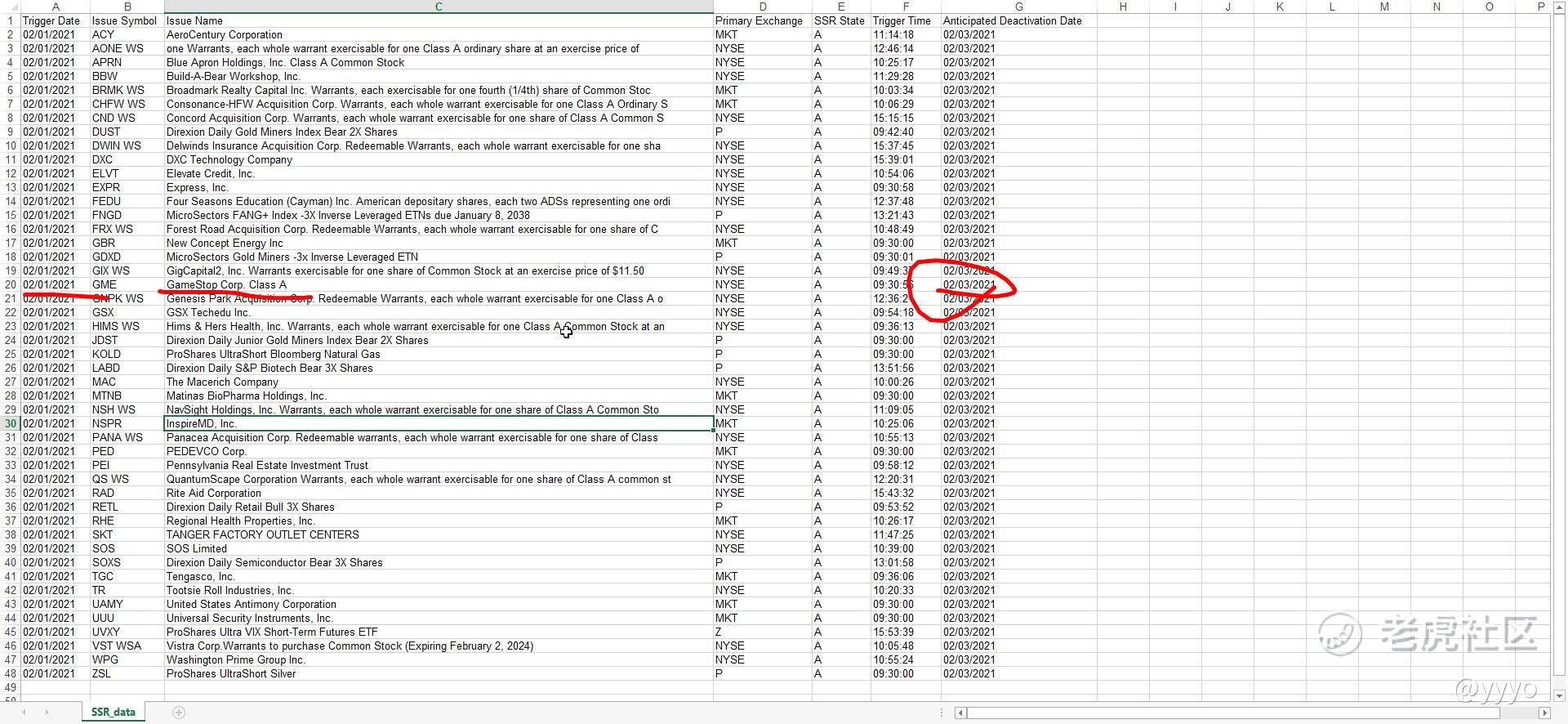1568x724 pixels.
Task: Select column O header
Action: [x=1489, y=7]
